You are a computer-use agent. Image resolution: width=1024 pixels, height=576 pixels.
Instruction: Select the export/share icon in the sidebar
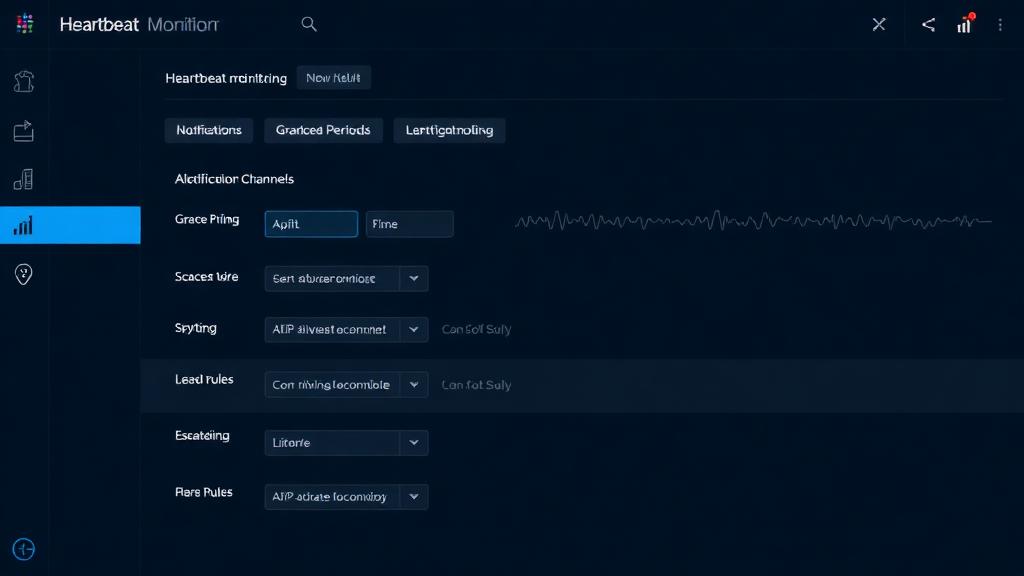[x=24, y=130]
